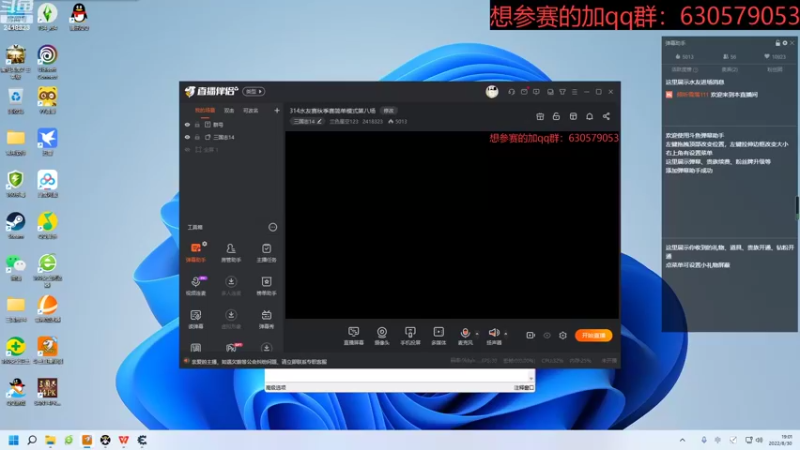Toggle lock icon in danmu helper header

tap(778, 43)
